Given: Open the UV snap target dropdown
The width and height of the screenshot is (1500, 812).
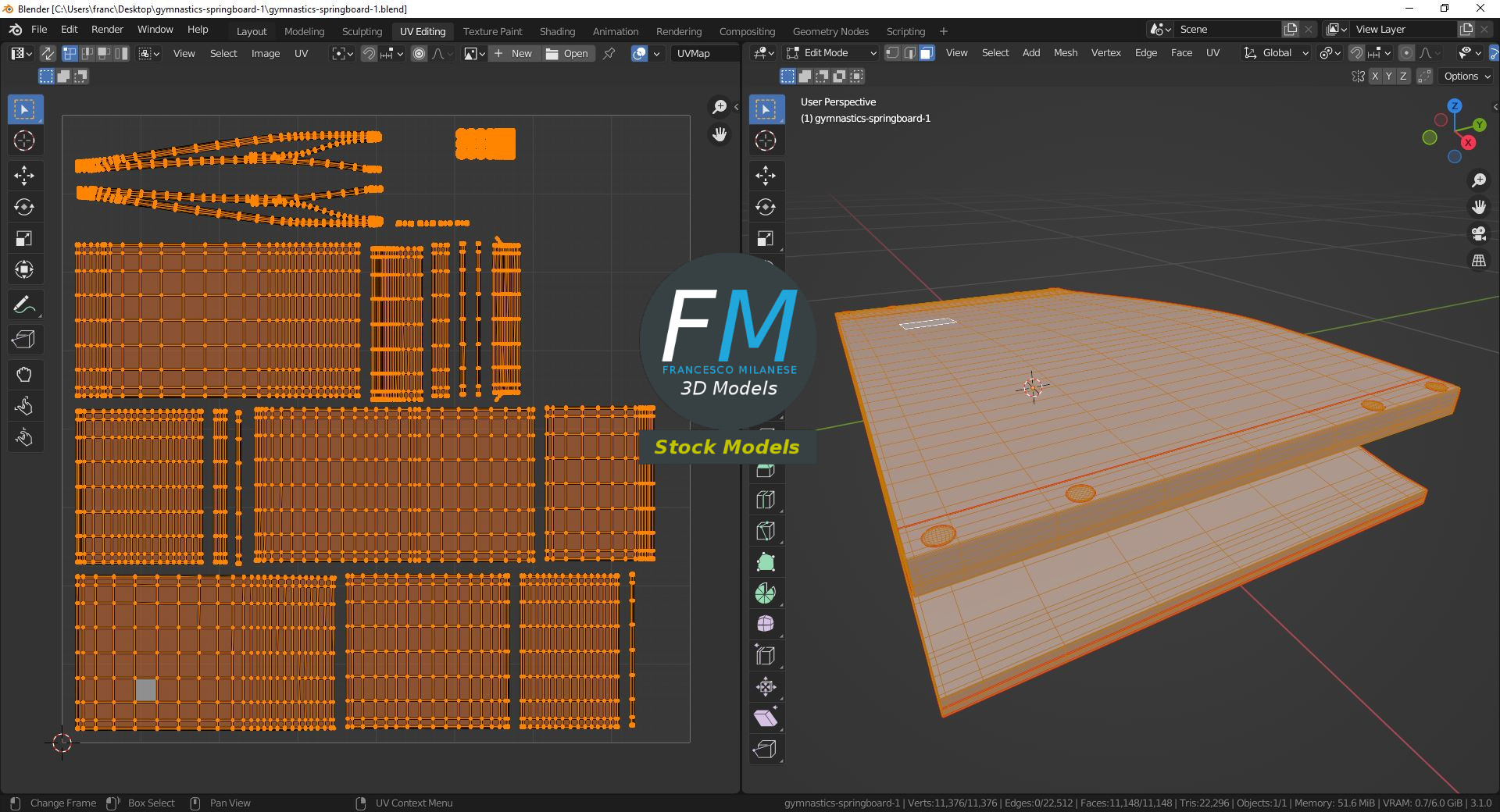Looking at the screenshot, I should click(392, 53).
